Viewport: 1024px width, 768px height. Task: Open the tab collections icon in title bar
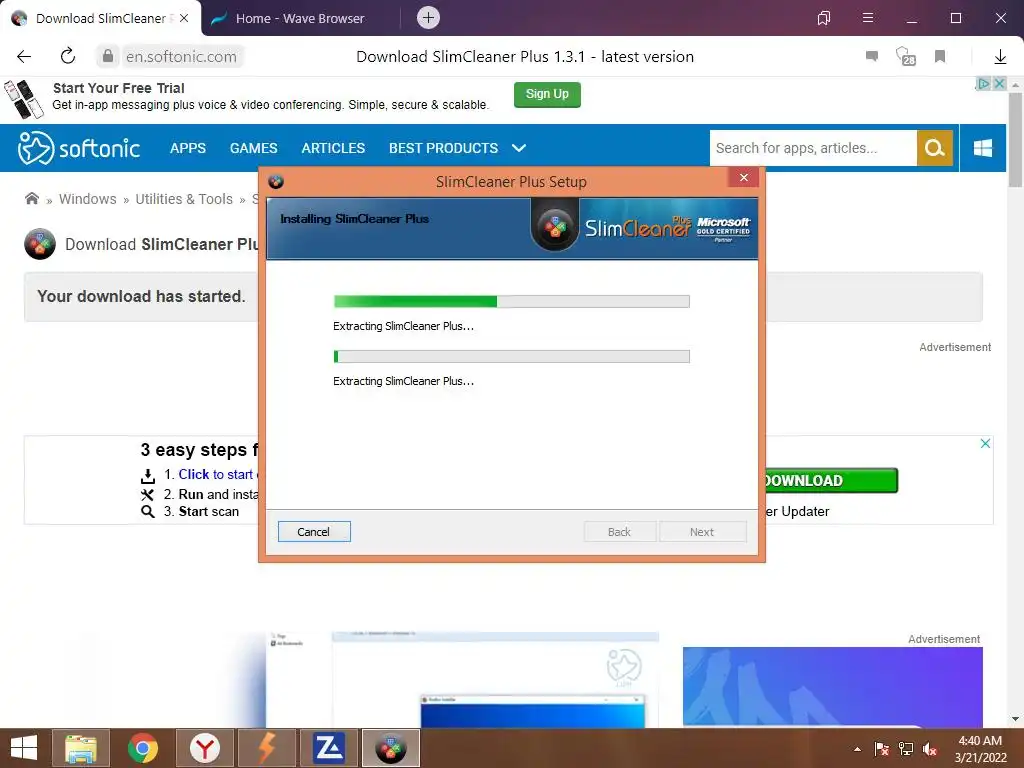click(824, 18)
